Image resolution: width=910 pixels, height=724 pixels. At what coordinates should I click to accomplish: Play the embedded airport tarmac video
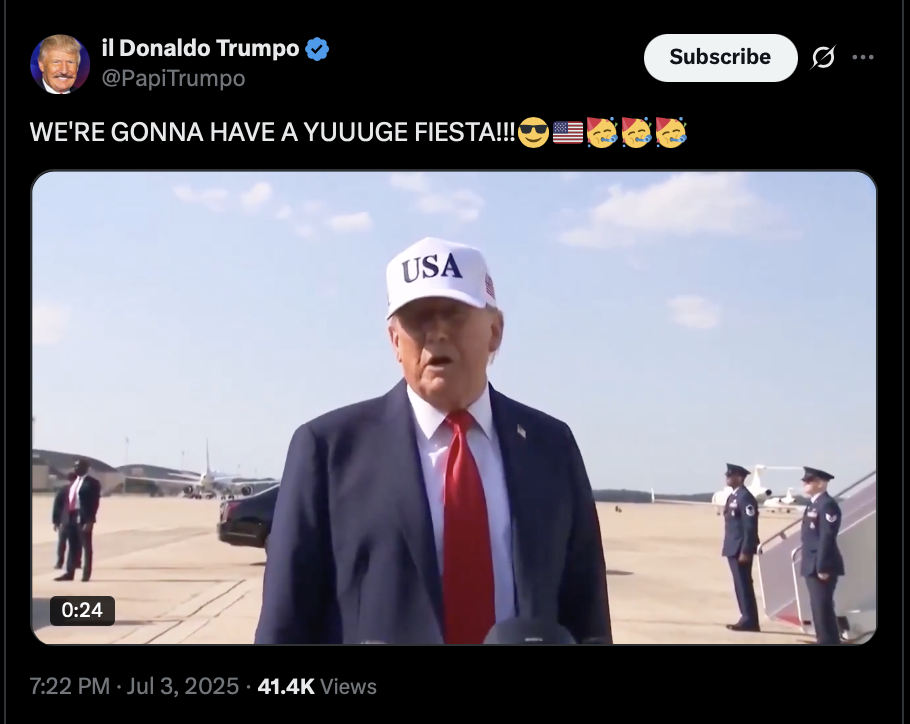454,407
